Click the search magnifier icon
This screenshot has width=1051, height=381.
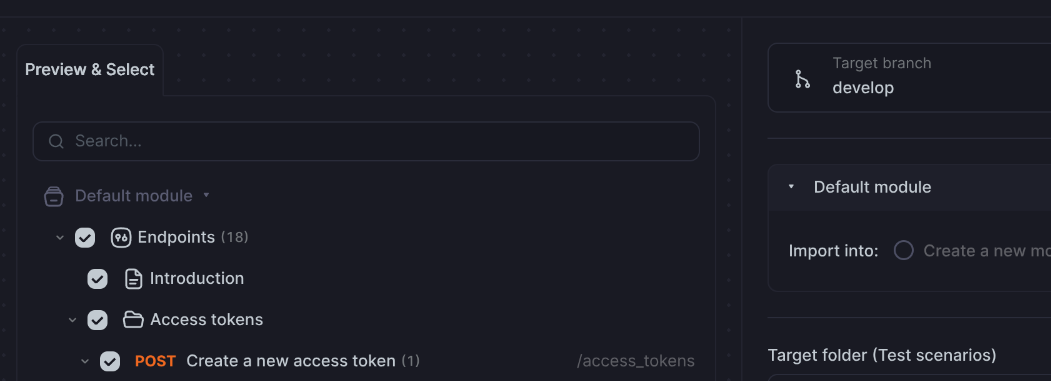tap(56, 141)
